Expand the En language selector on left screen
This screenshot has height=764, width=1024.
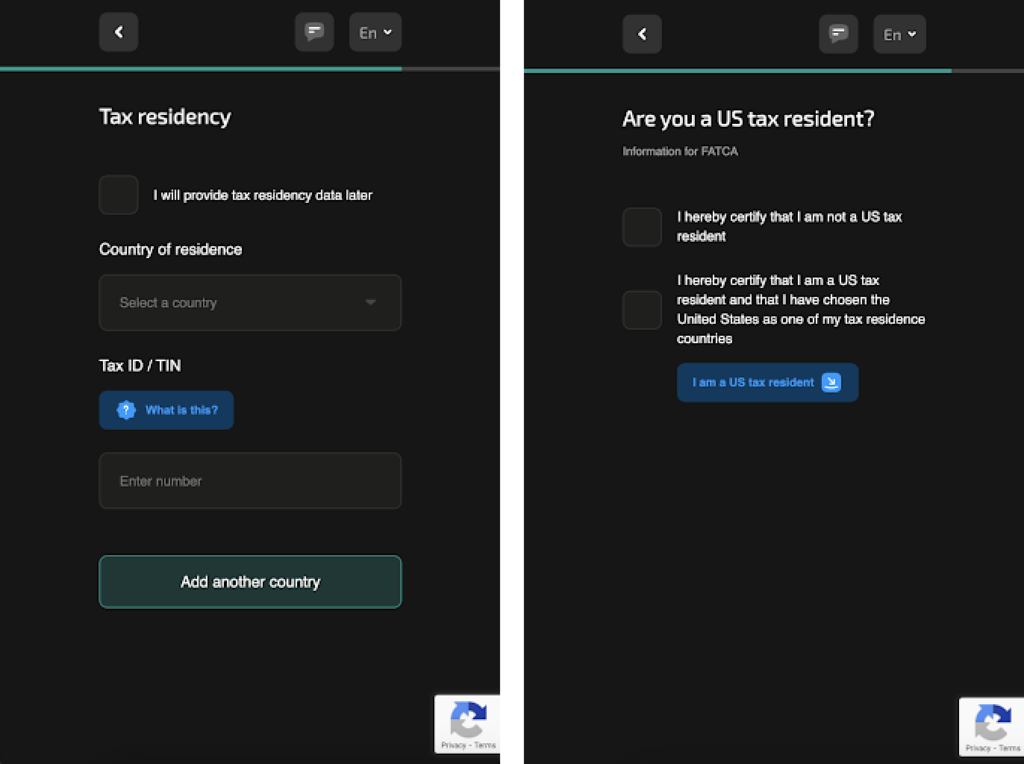375,32
